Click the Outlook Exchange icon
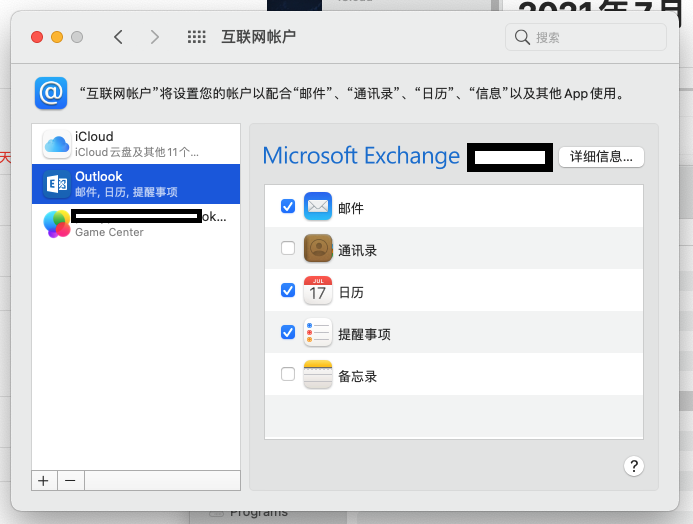 click(57, 184)
